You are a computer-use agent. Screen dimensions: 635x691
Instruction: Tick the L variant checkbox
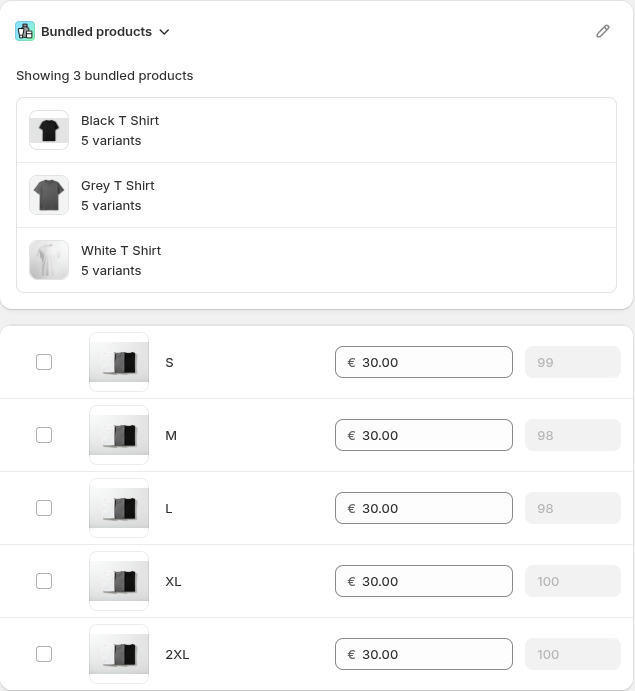pos(44,508)
